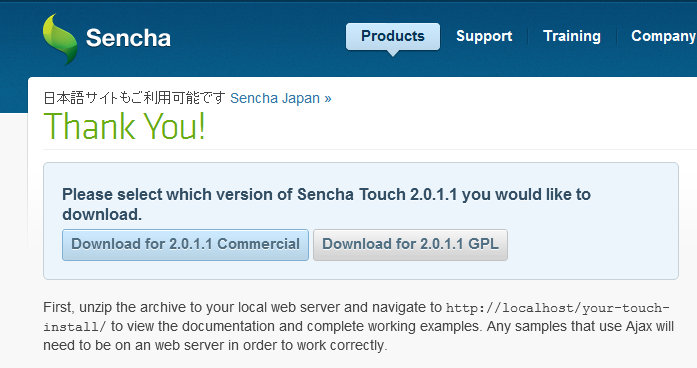Viewport: 697px width, 368px height.
Task: Open the Support navigation item
Action: [x=484, y=36]
